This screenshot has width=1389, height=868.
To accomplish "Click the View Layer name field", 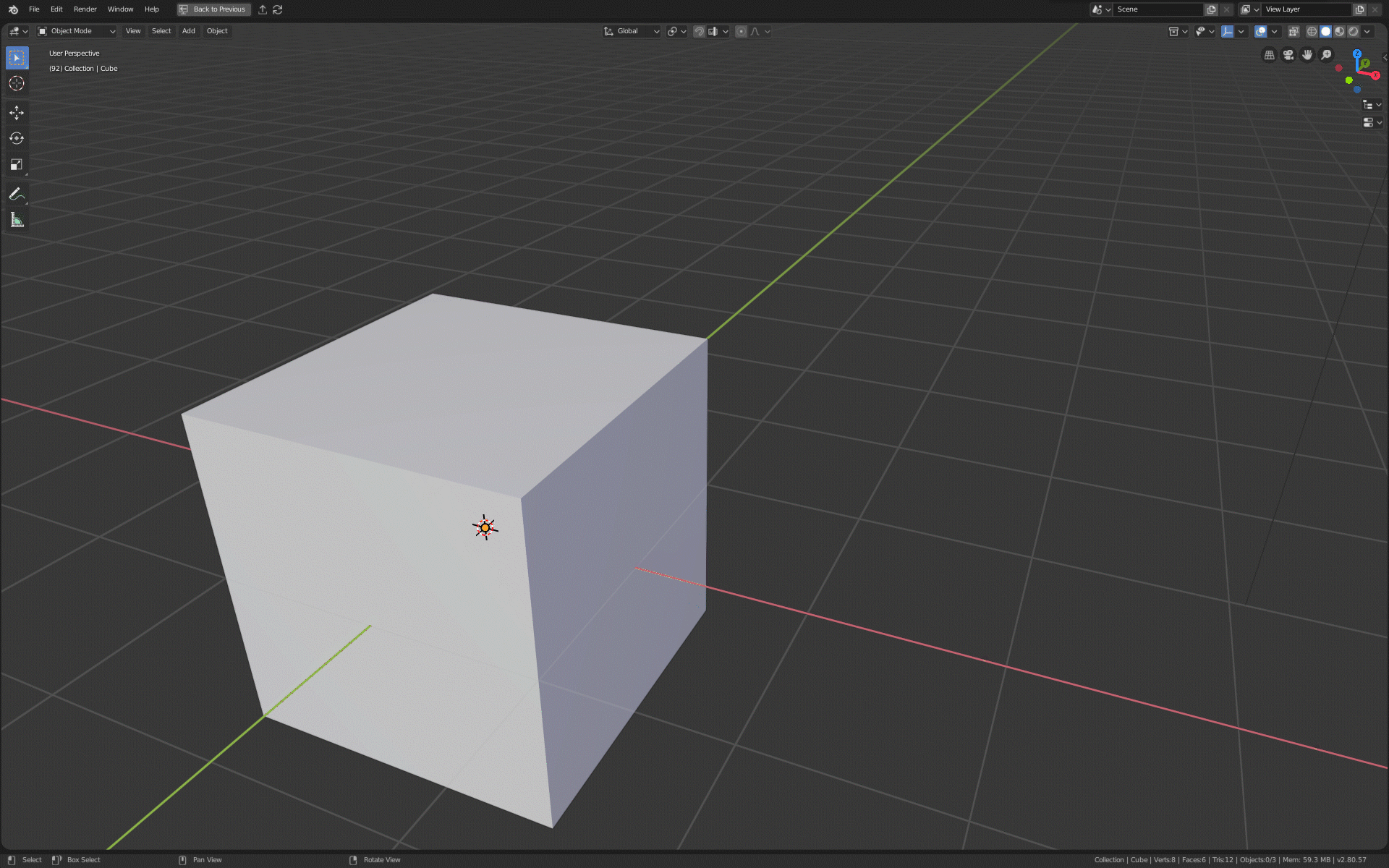I will (x=1307, y=9).
